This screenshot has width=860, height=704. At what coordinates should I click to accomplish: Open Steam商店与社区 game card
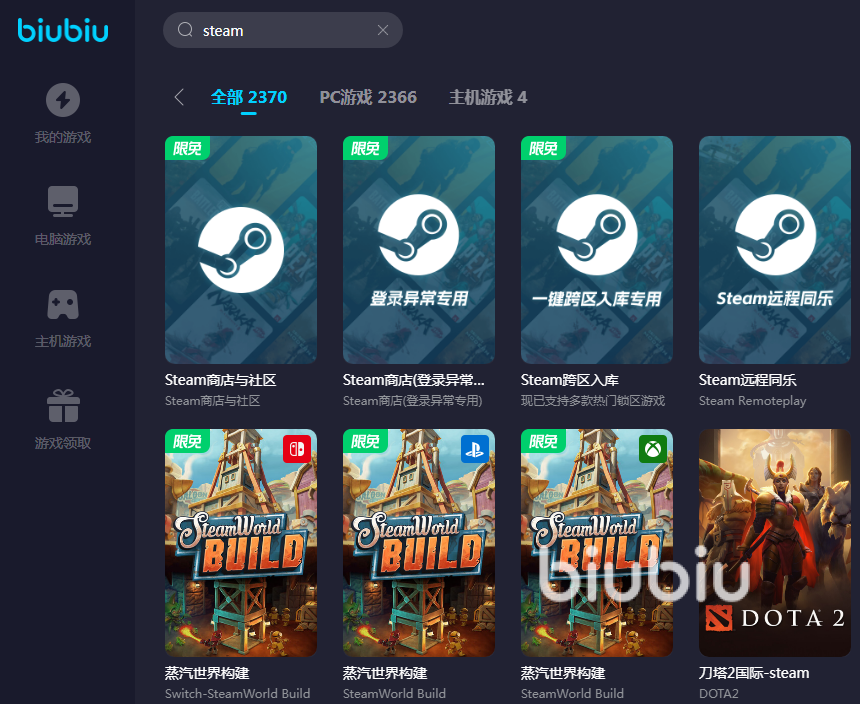tap(241, 250)
